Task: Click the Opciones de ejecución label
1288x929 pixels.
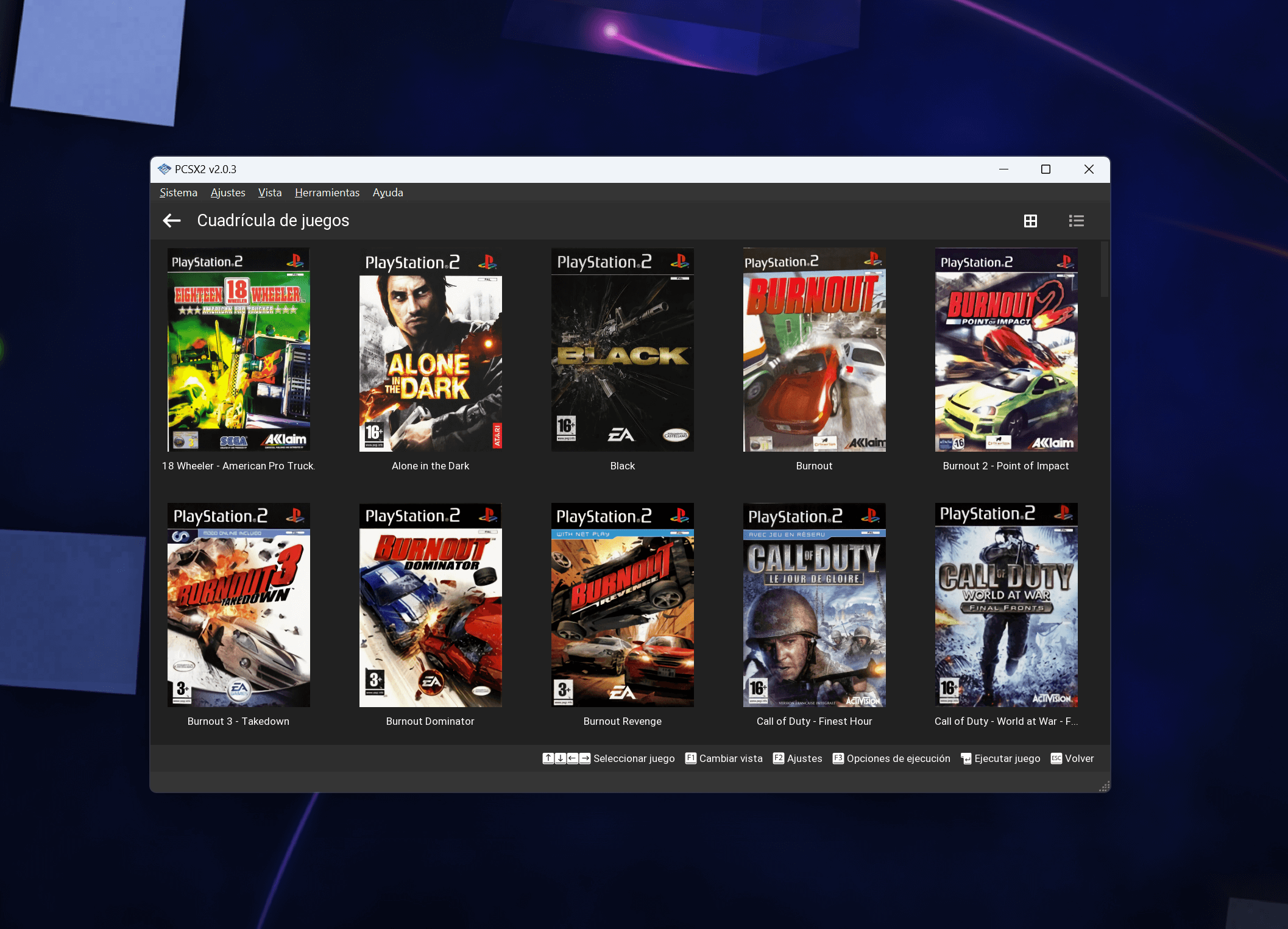Action: point(898,758)
